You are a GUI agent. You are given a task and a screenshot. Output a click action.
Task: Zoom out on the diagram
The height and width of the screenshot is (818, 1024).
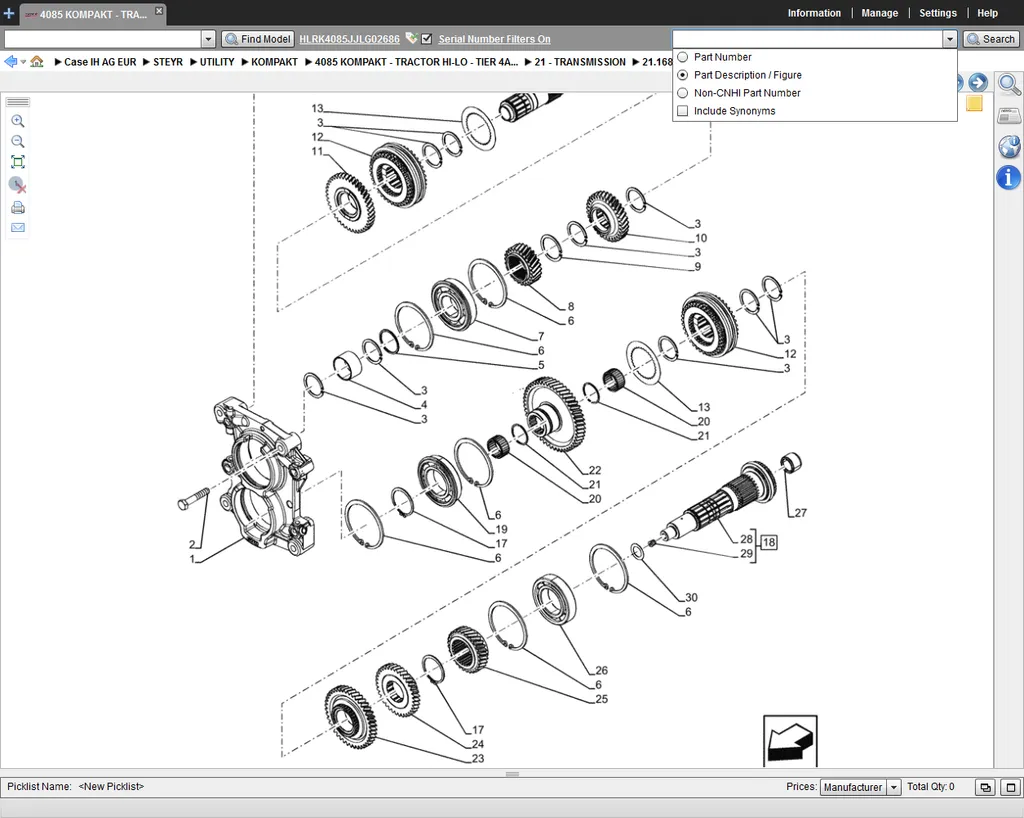[18, 141]
